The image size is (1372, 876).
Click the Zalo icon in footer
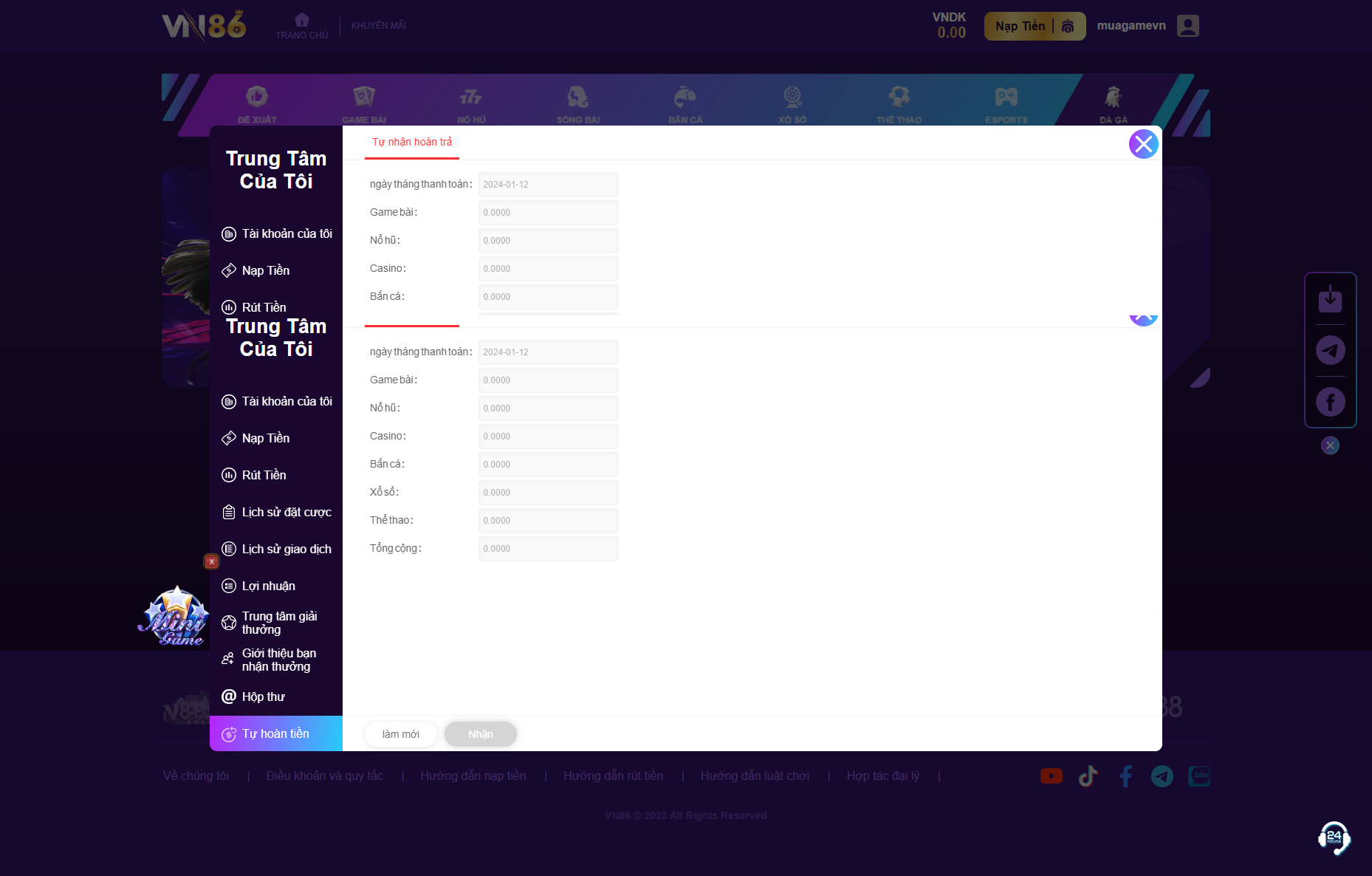(1198, 776)
